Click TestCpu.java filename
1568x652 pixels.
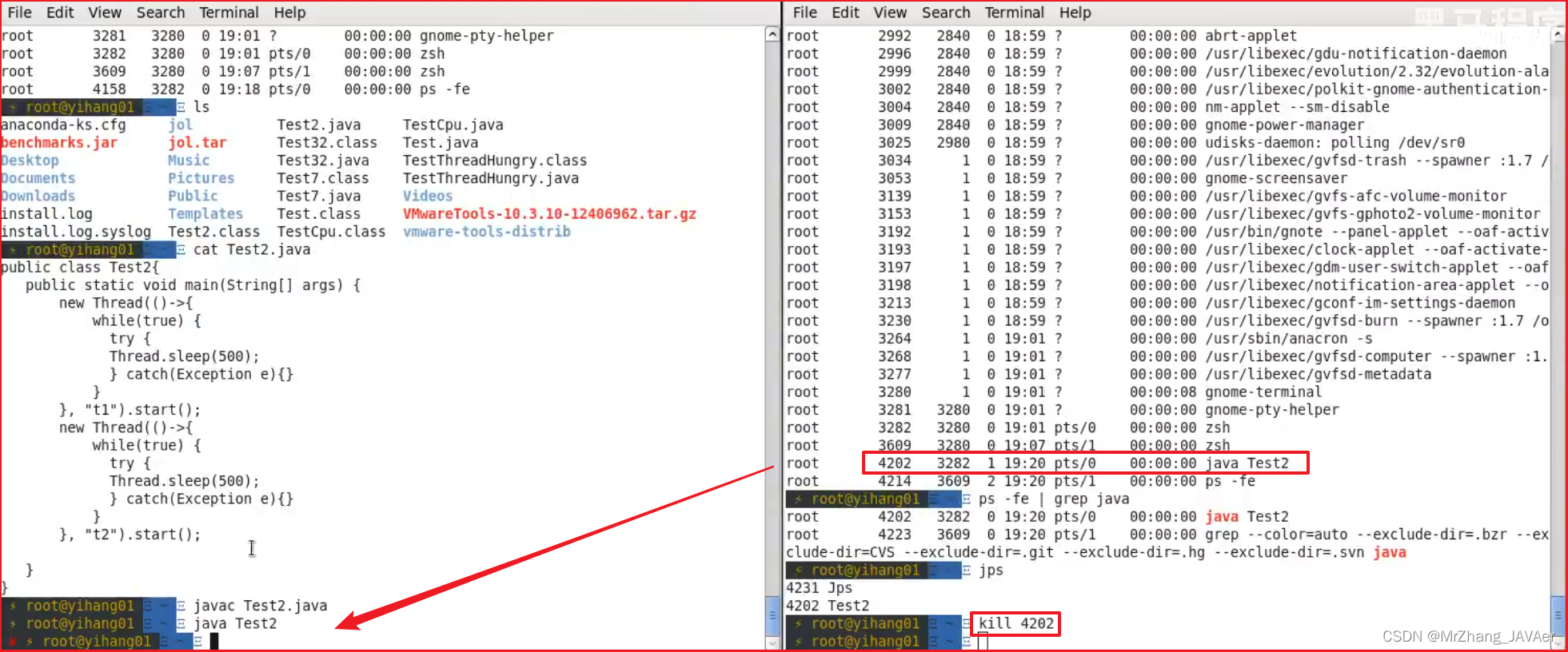[x=453, y=125]
